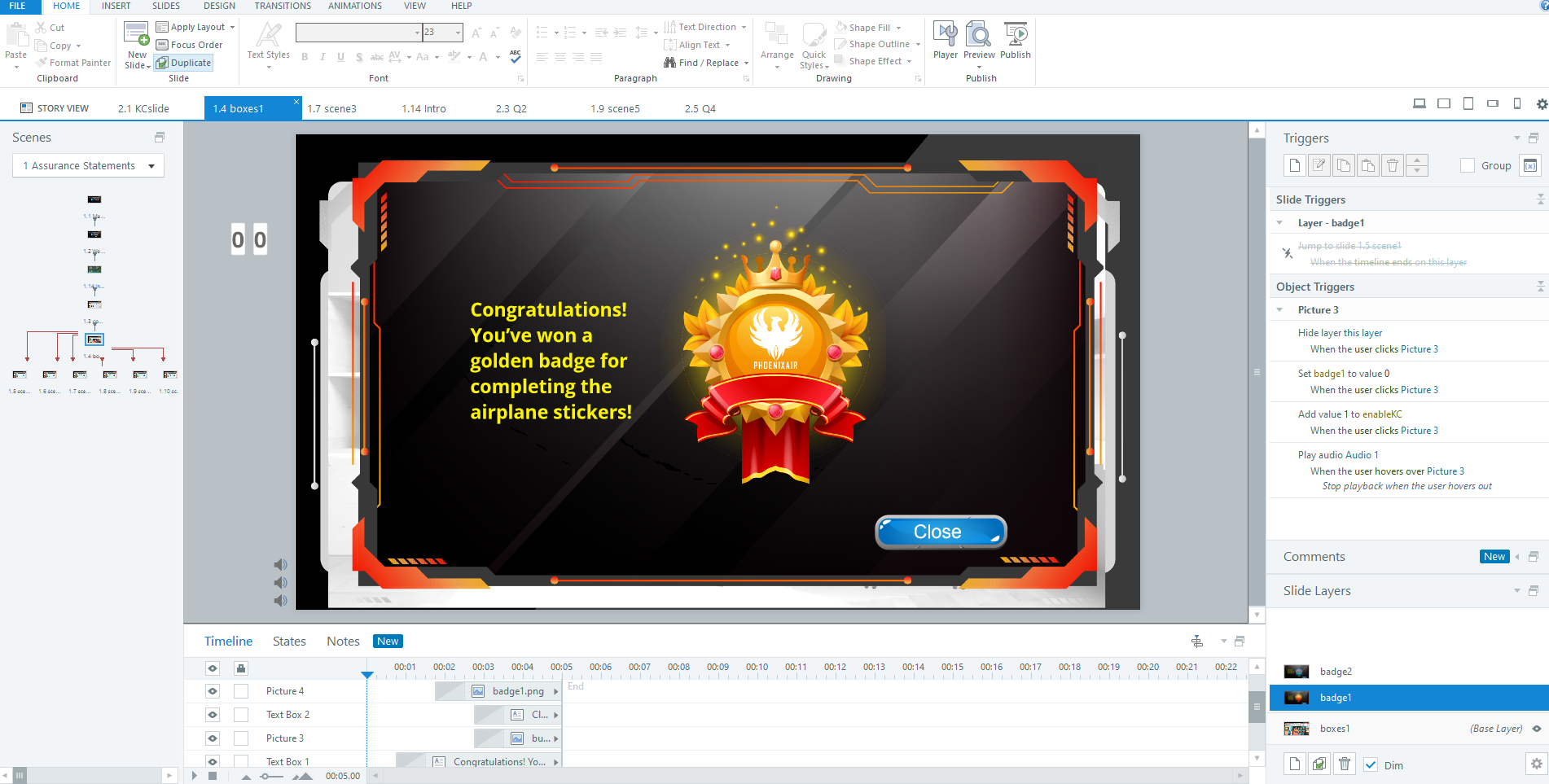Image resolution: width=1549 pixels, height=784 pixels.
Task: Open the FILE menu
Action: [18, 6]
